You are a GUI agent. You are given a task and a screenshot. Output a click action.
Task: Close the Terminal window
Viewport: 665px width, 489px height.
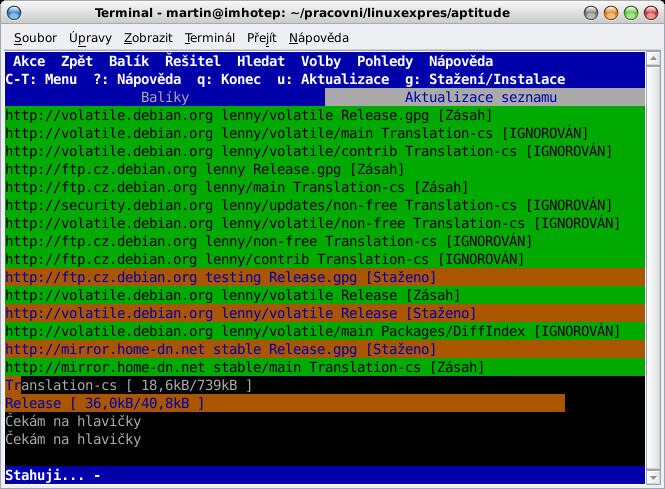point(645,12)
